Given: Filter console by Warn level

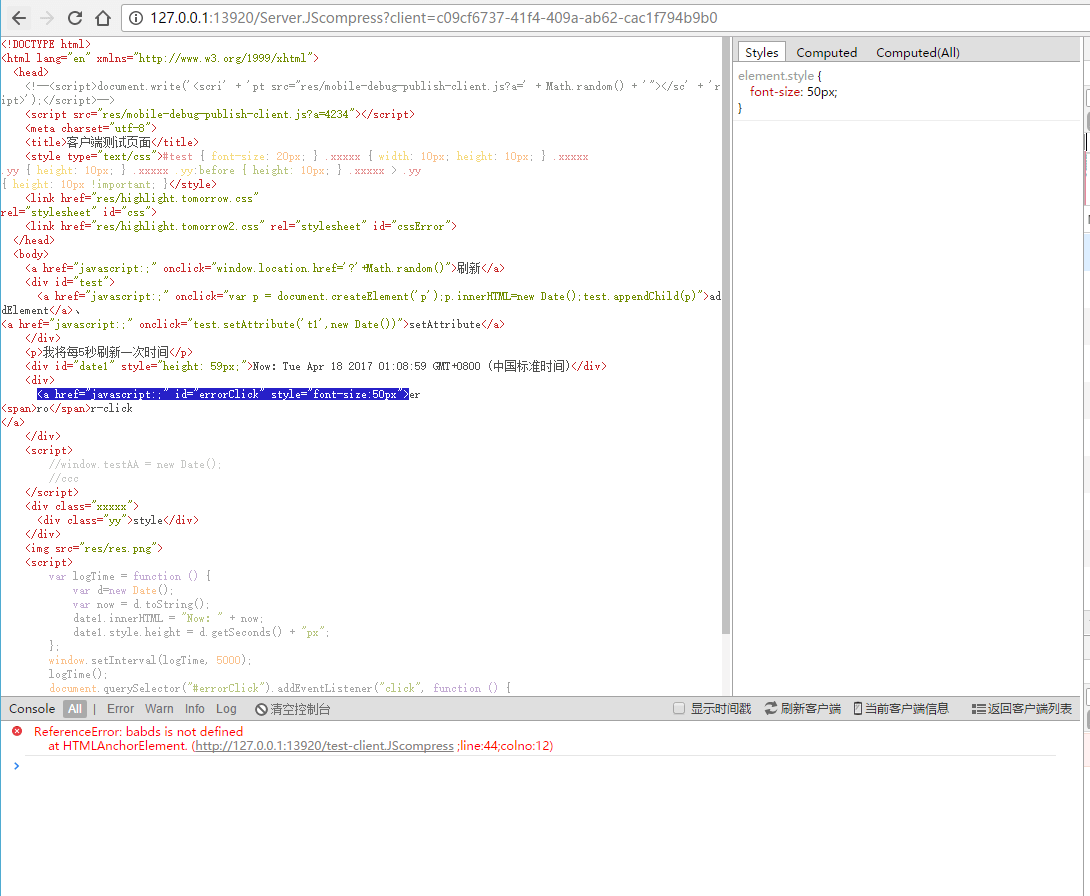Looking at the screenshot, I should (159, 708).
